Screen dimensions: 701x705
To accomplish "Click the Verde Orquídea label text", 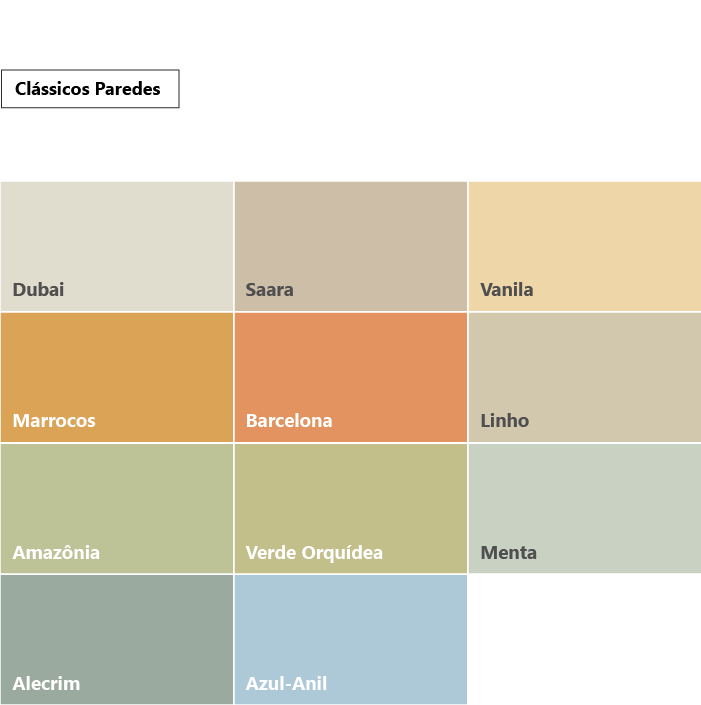I will [x=314, y=553].
